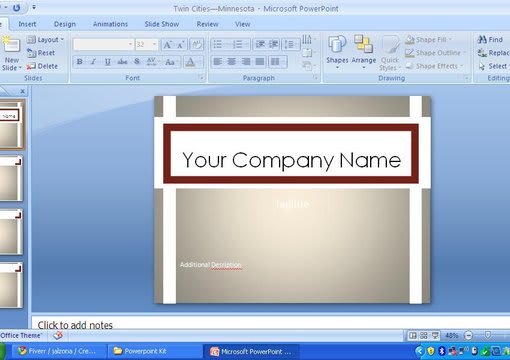Switch to Slide Sorter view icon

tap(424, 336)
